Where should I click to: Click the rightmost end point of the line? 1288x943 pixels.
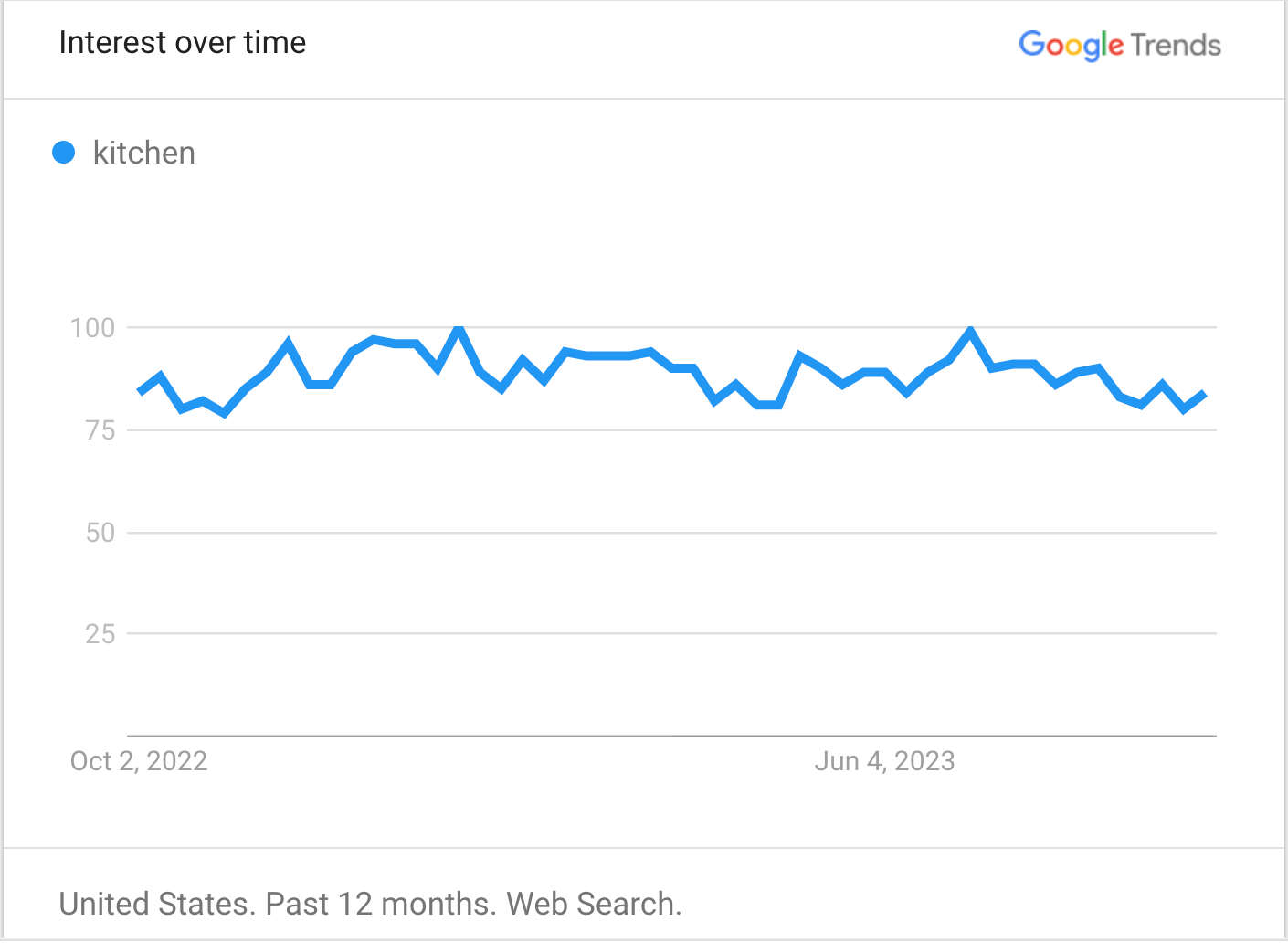click(x=1205, y=394)
